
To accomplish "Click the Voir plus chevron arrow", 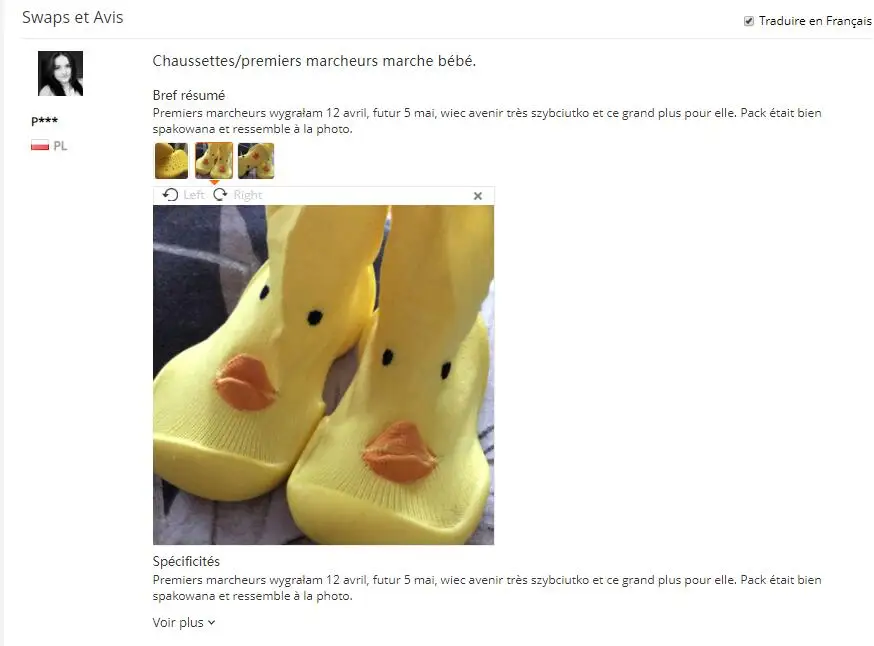I will click(x=211, y=623).
